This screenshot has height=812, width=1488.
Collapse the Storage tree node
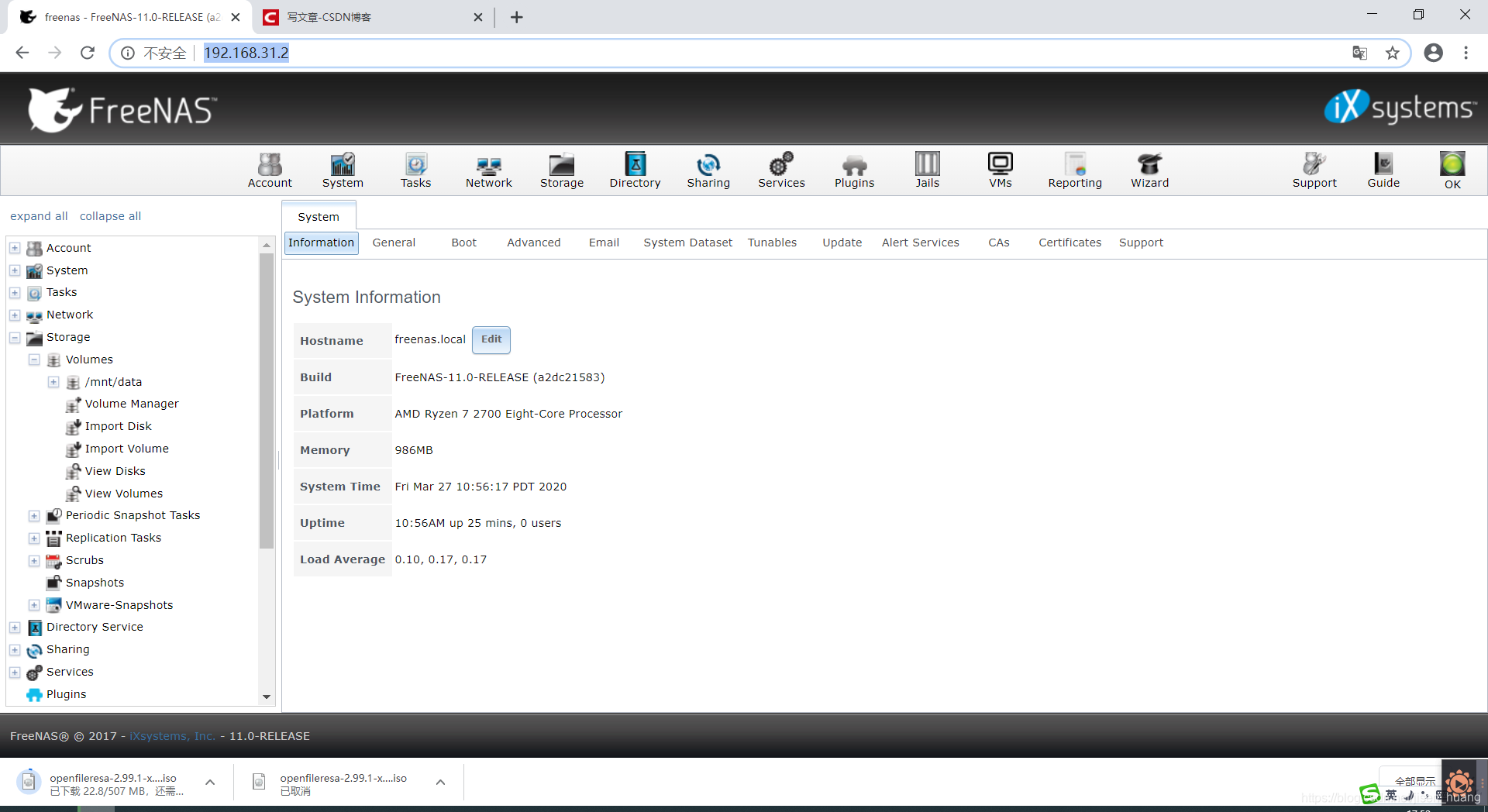tap(14, 338)
